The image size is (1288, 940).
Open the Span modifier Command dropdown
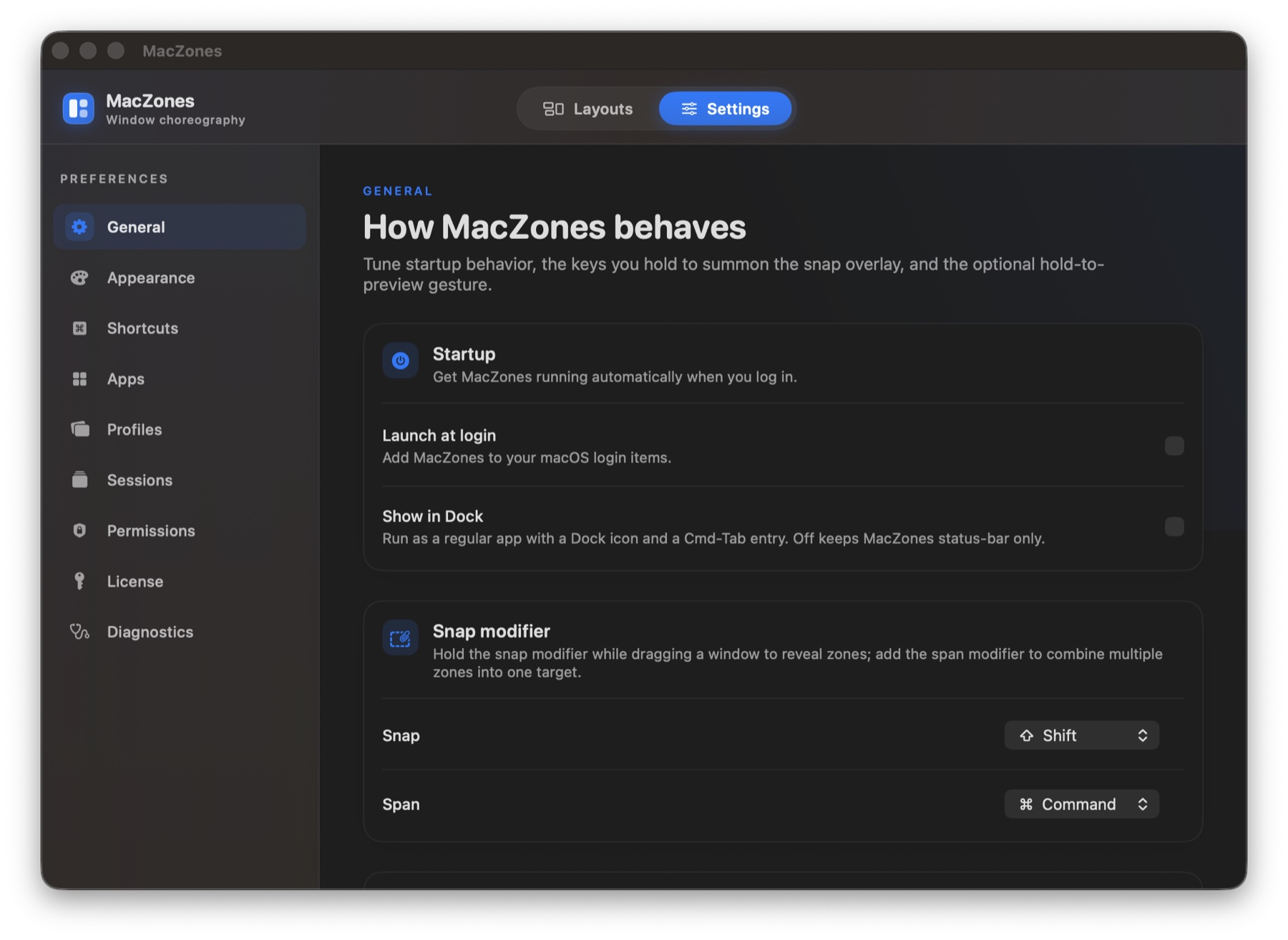point(1081,805)
